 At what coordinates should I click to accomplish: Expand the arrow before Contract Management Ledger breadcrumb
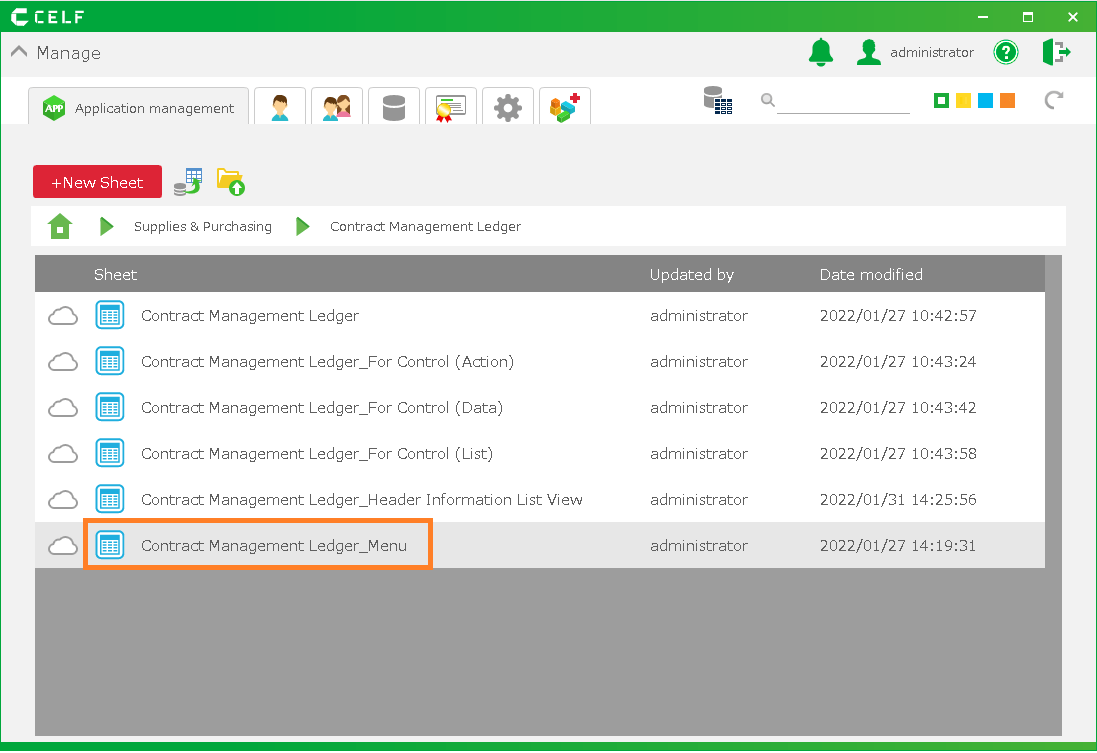(302, 227)
